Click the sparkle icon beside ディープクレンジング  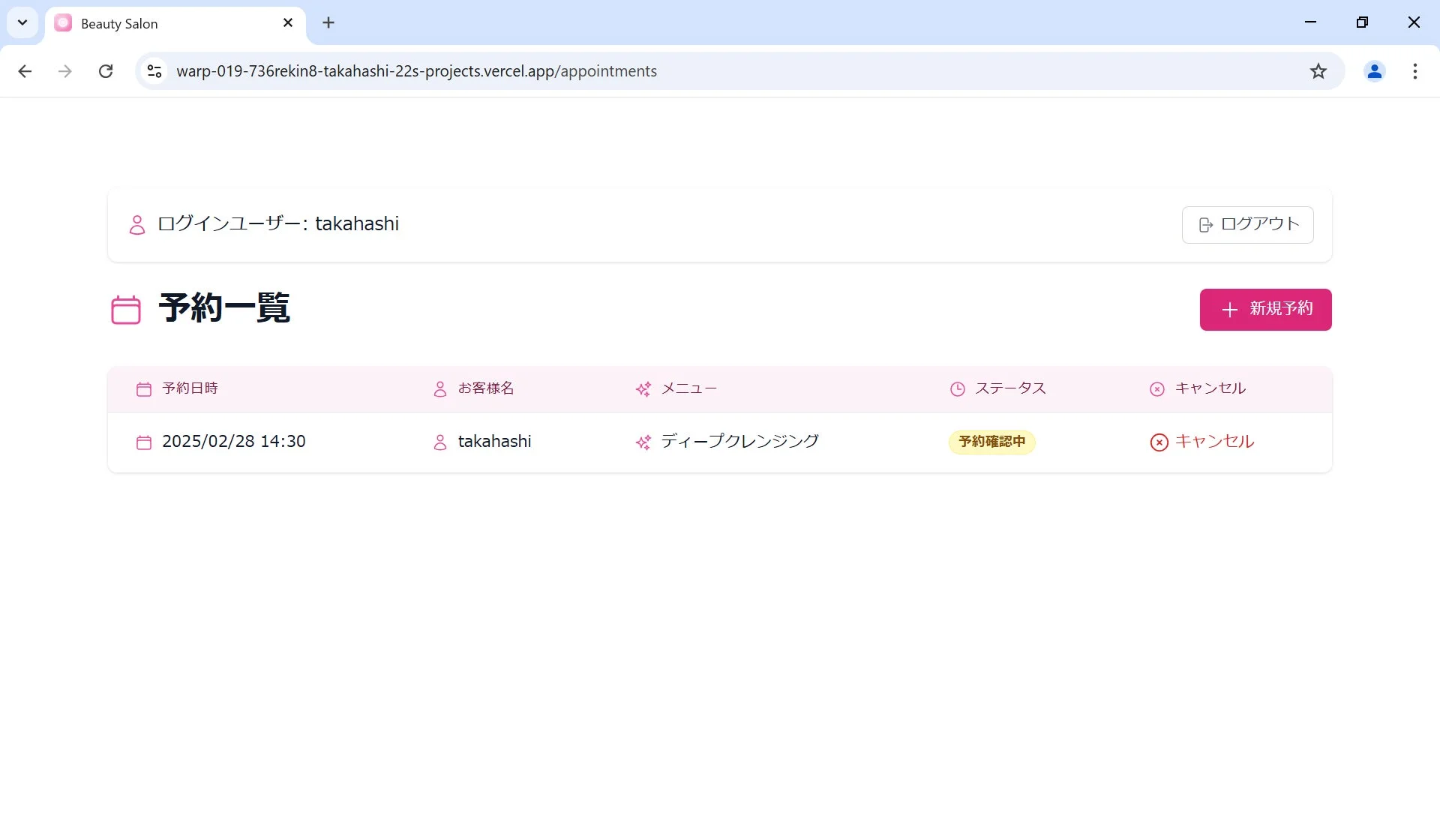click(643, 442)
